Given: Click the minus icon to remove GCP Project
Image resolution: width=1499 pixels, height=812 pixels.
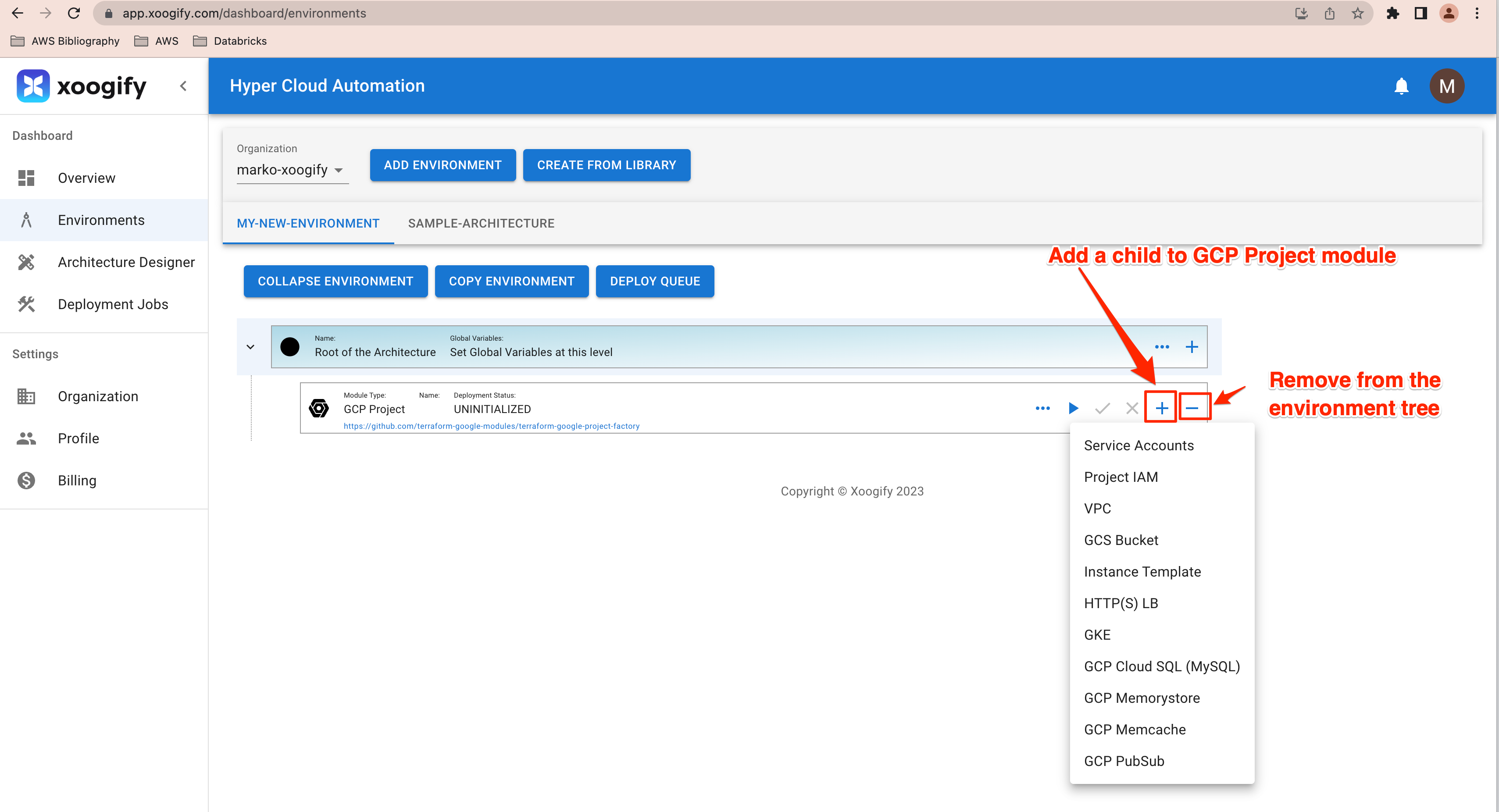Looking at the screenshot, I should click(1191, 408).
